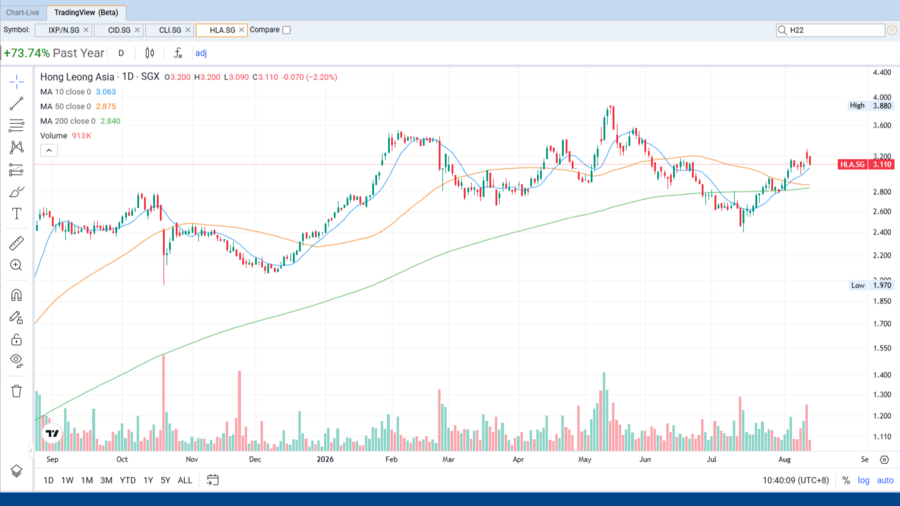Viewport: 900px width, 506px height.
Task: Remove the CLI.SG symbol
Action: pos(188,30)
